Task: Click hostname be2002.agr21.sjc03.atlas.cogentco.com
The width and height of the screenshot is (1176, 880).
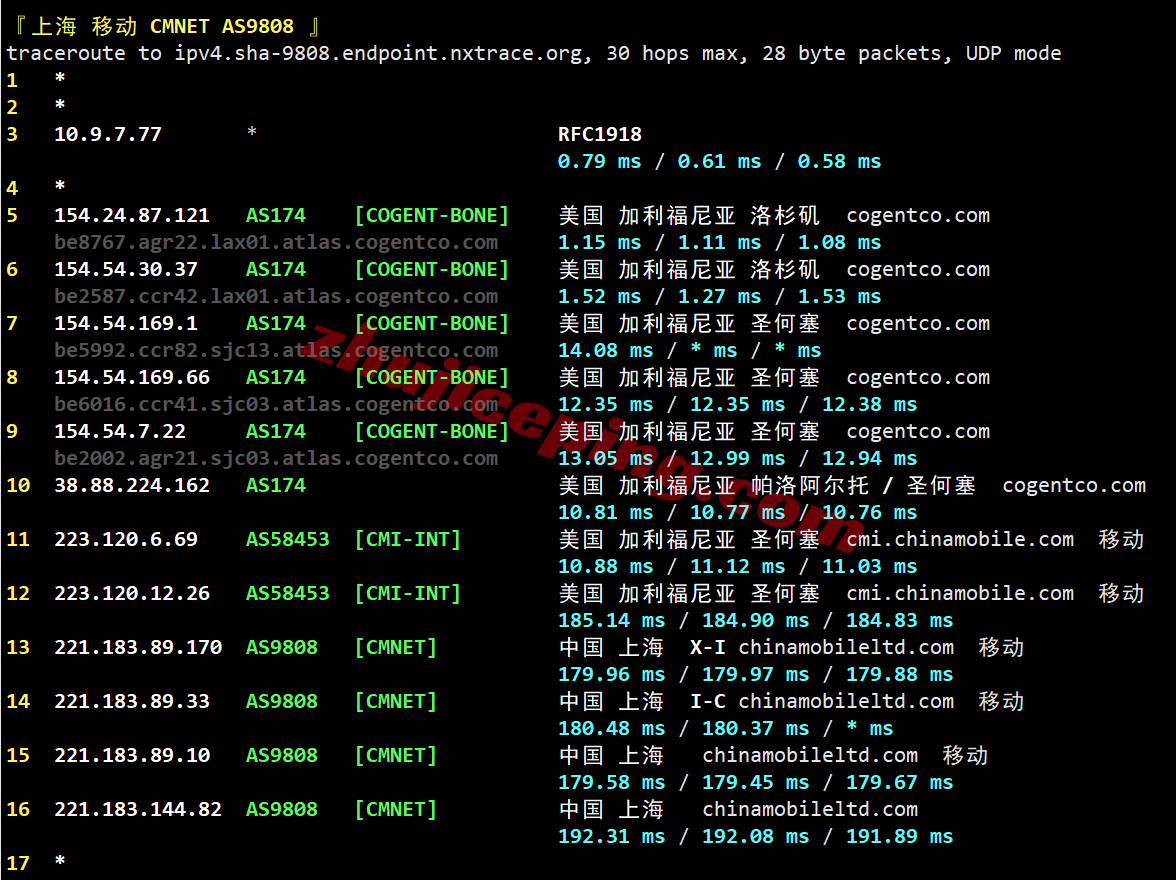Action: click(x=276, y=458)
